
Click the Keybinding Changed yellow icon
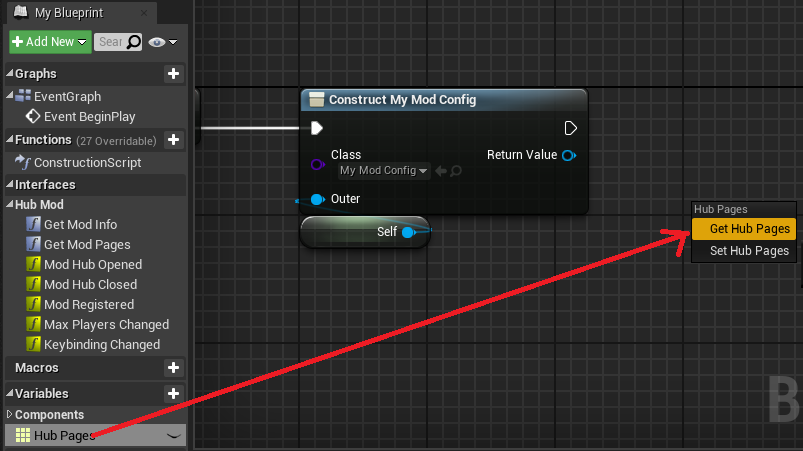click(x=33, y=344)
